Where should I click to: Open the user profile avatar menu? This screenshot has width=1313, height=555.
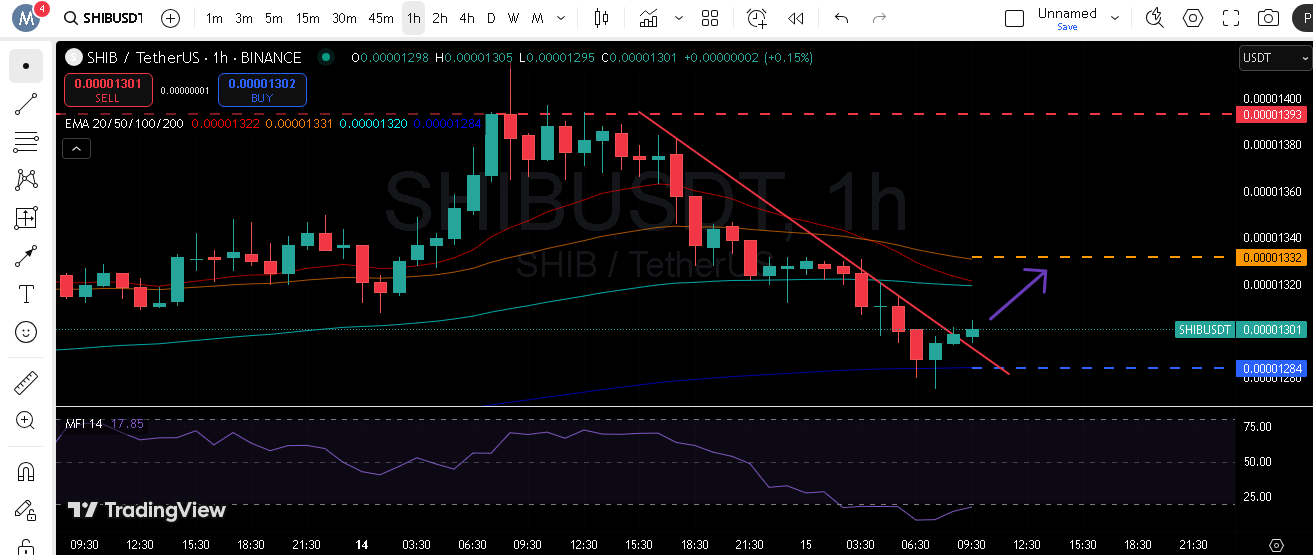(x=26, y=18)
